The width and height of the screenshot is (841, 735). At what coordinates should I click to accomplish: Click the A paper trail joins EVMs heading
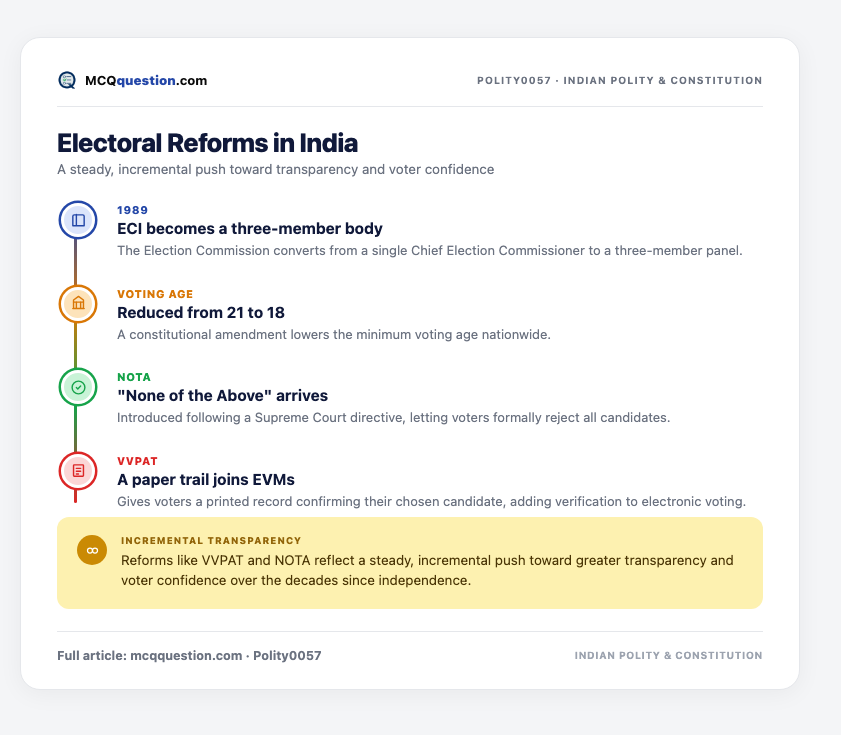point(206,480)
